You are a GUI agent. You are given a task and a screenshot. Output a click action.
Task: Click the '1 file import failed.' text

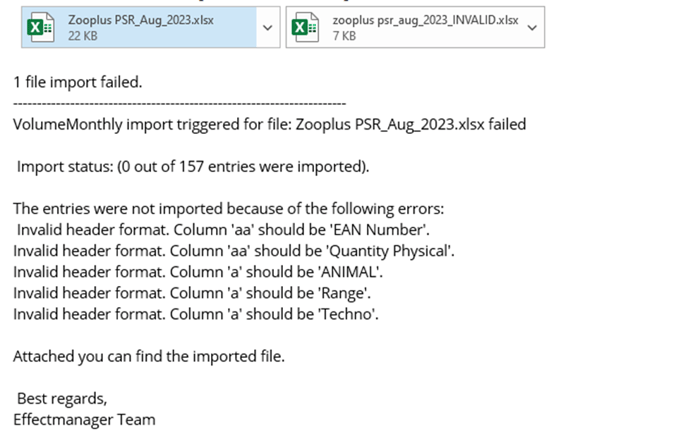pos(78,82)
